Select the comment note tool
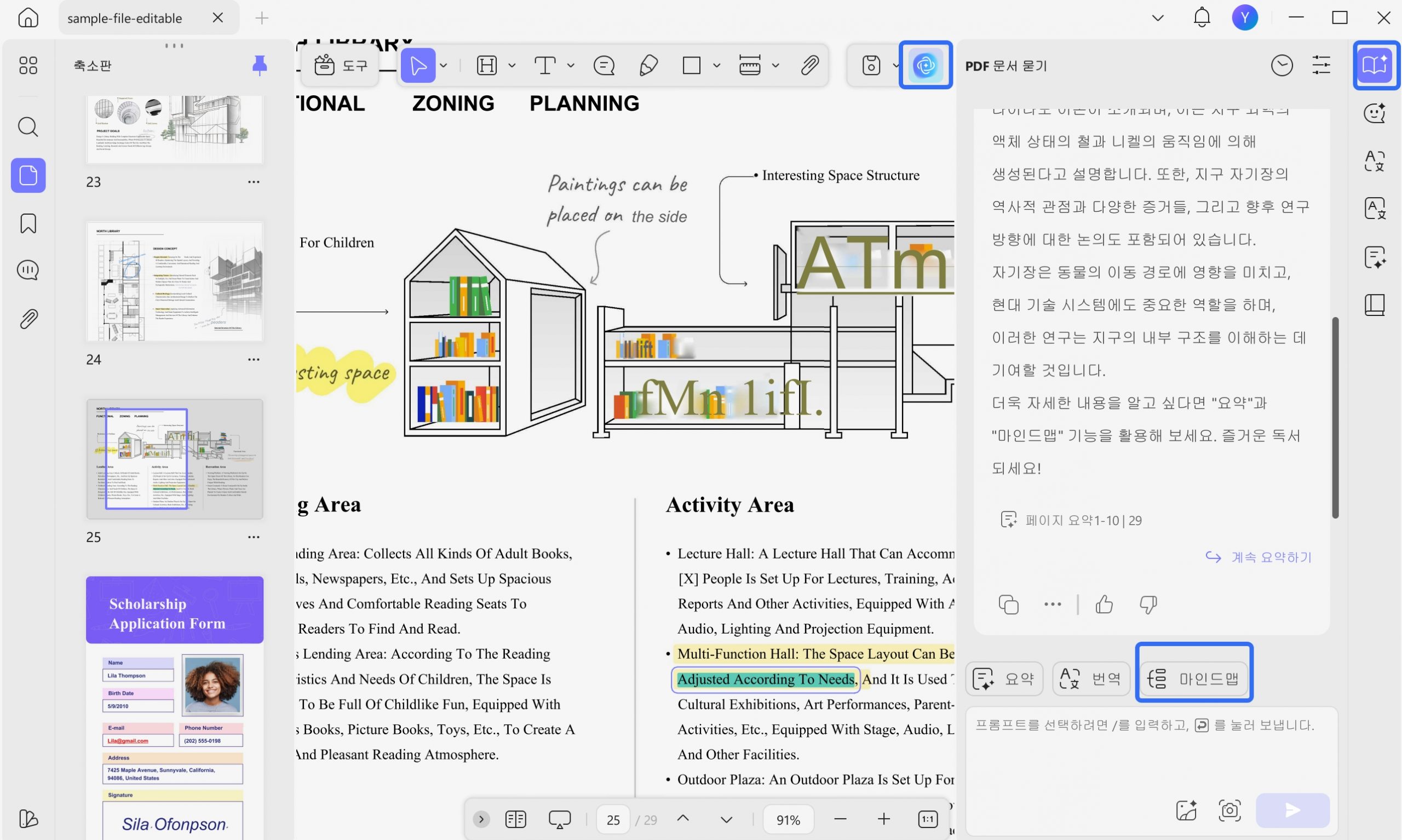 click(604, 66)
